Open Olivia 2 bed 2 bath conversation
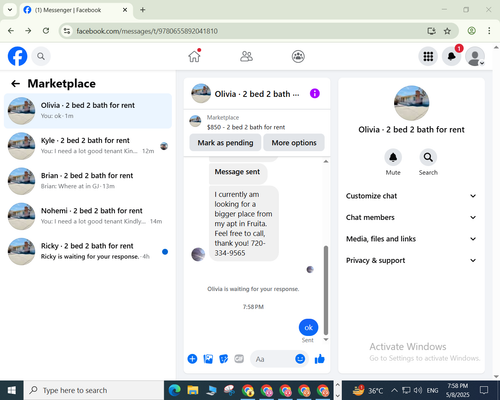 88,111
